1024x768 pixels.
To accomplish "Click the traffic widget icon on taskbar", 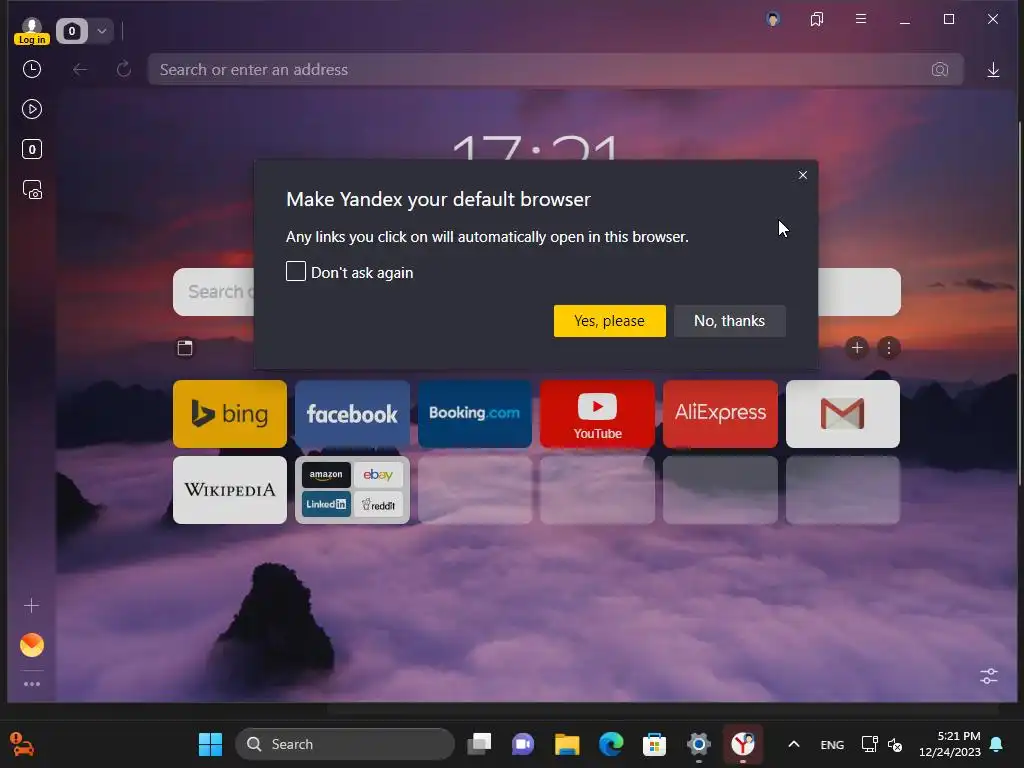I will click(22, 744).
